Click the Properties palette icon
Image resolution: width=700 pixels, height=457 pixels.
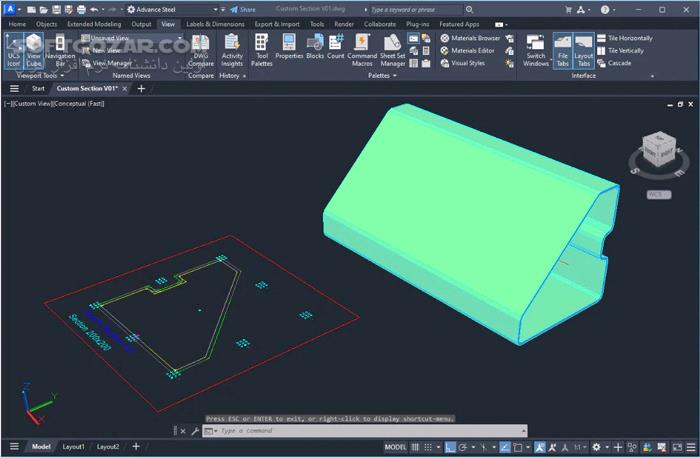(289, 50)
